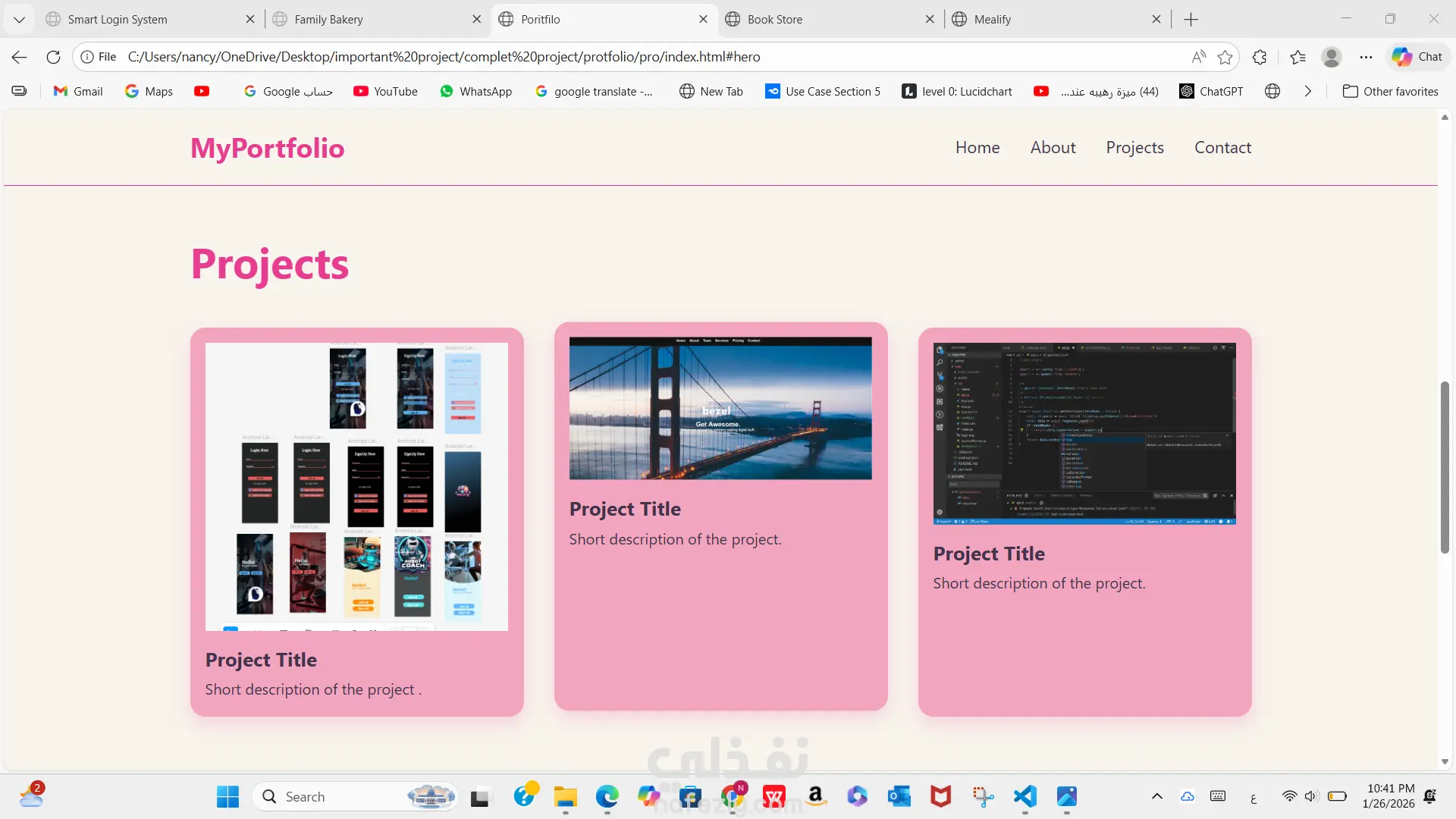Add page to favorites star icon
Viewport: 1456px width, 819px height.
click(1225, 57)
